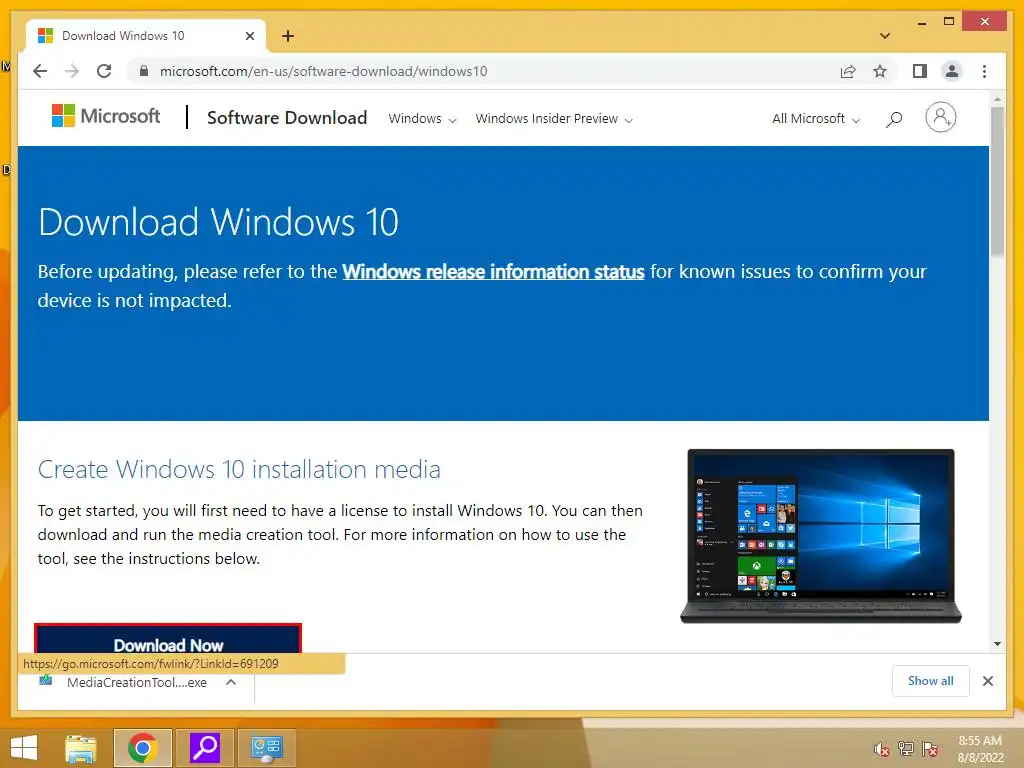Open the Chrome side panel
The width and height of the screenshot is (1024, 768).
tap(920, 71)
